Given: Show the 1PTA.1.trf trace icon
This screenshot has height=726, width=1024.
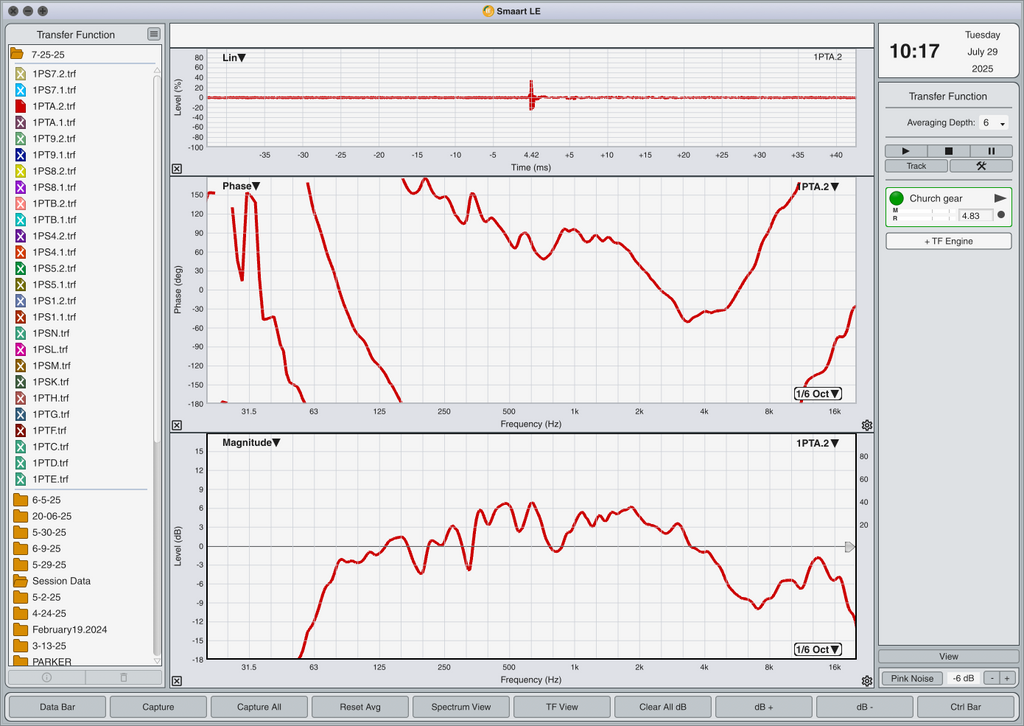Looking at the screenshot, I should [20, 122].
